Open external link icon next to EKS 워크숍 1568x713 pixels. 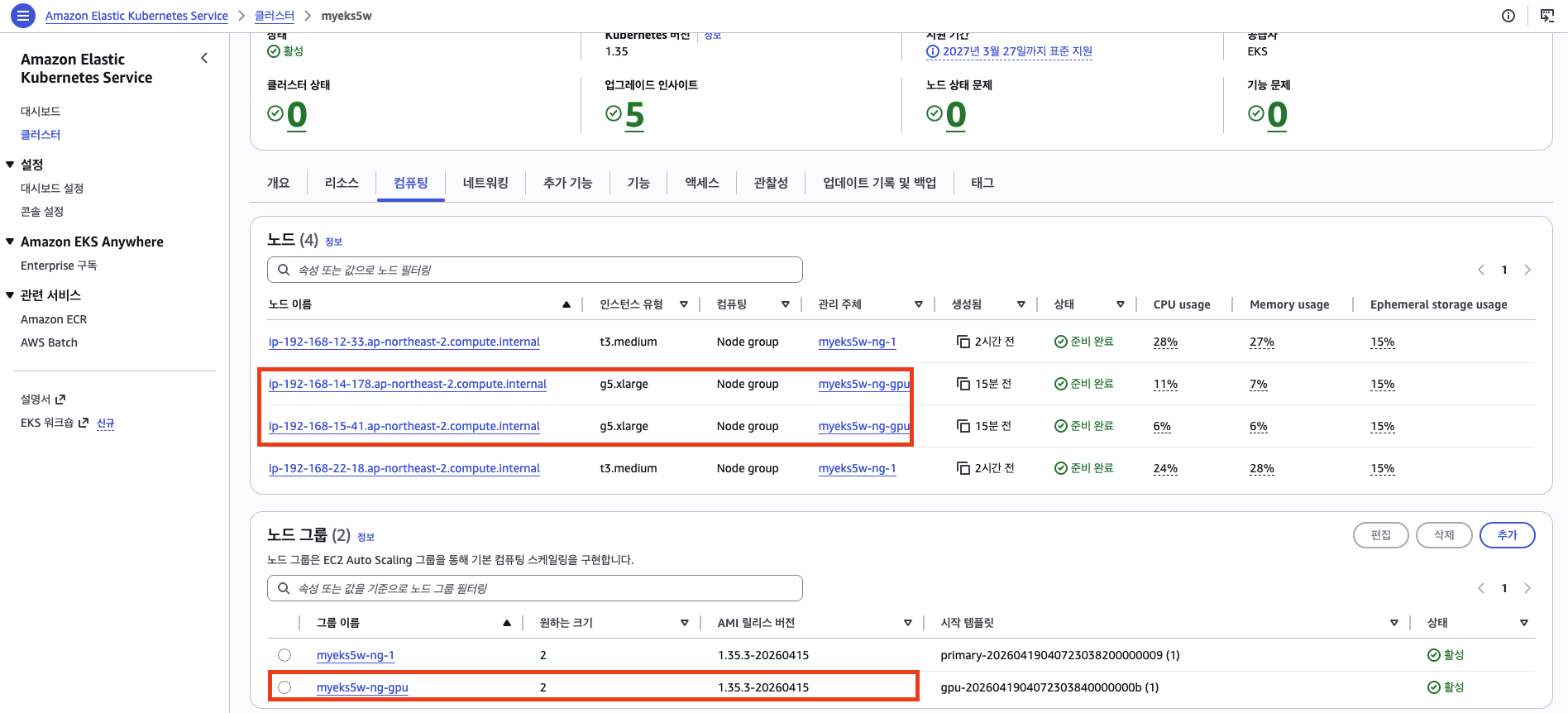(x=83, y=423)
